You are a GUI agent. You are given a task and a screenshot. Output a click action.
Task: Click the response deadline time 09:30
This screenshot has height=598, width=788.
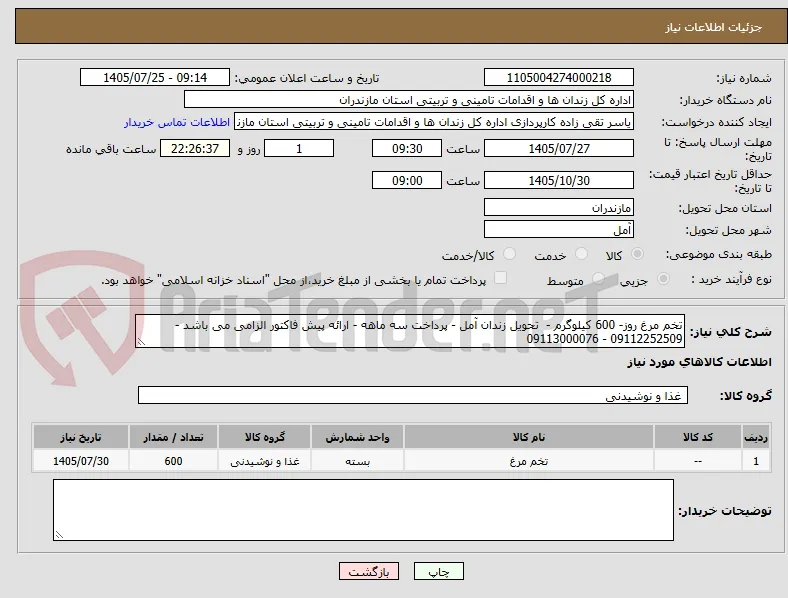(407, 149)
